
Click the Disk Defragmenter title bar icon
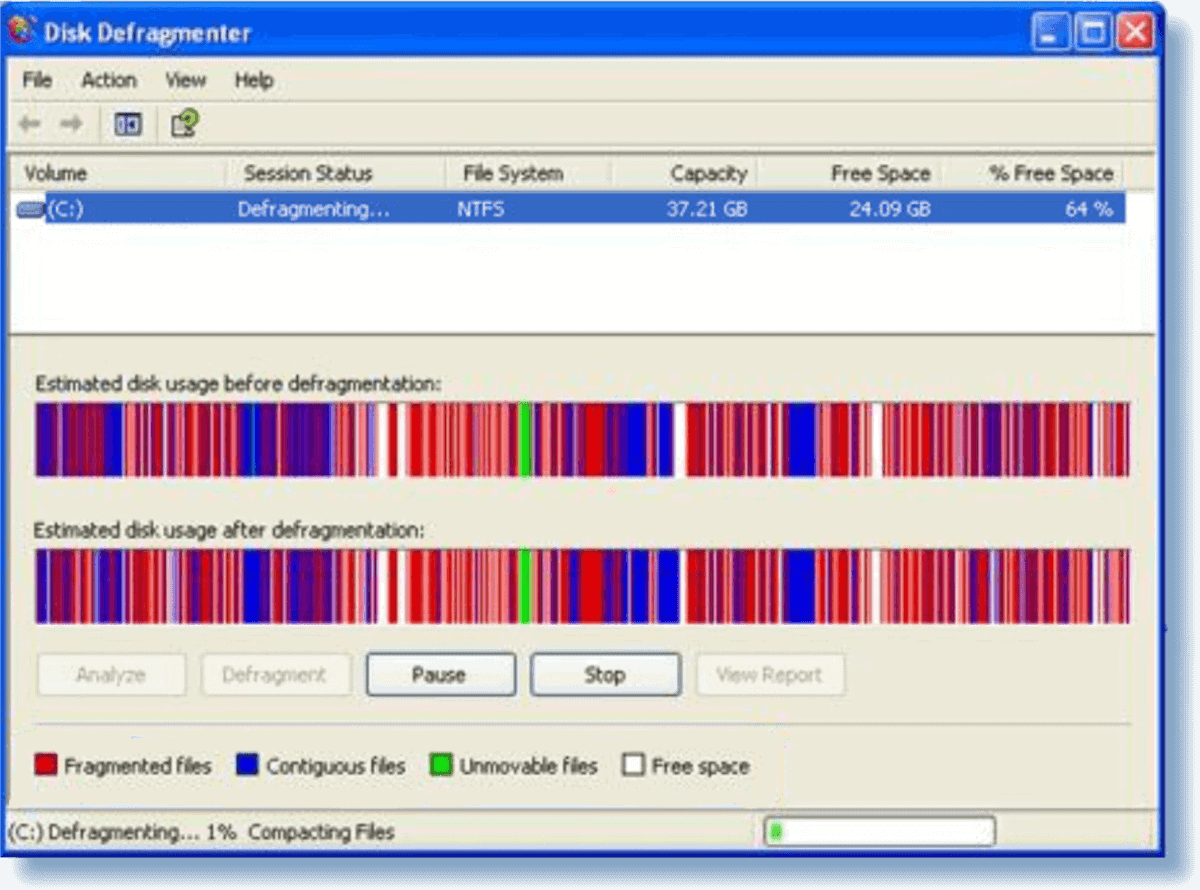[x=22, y=31]
